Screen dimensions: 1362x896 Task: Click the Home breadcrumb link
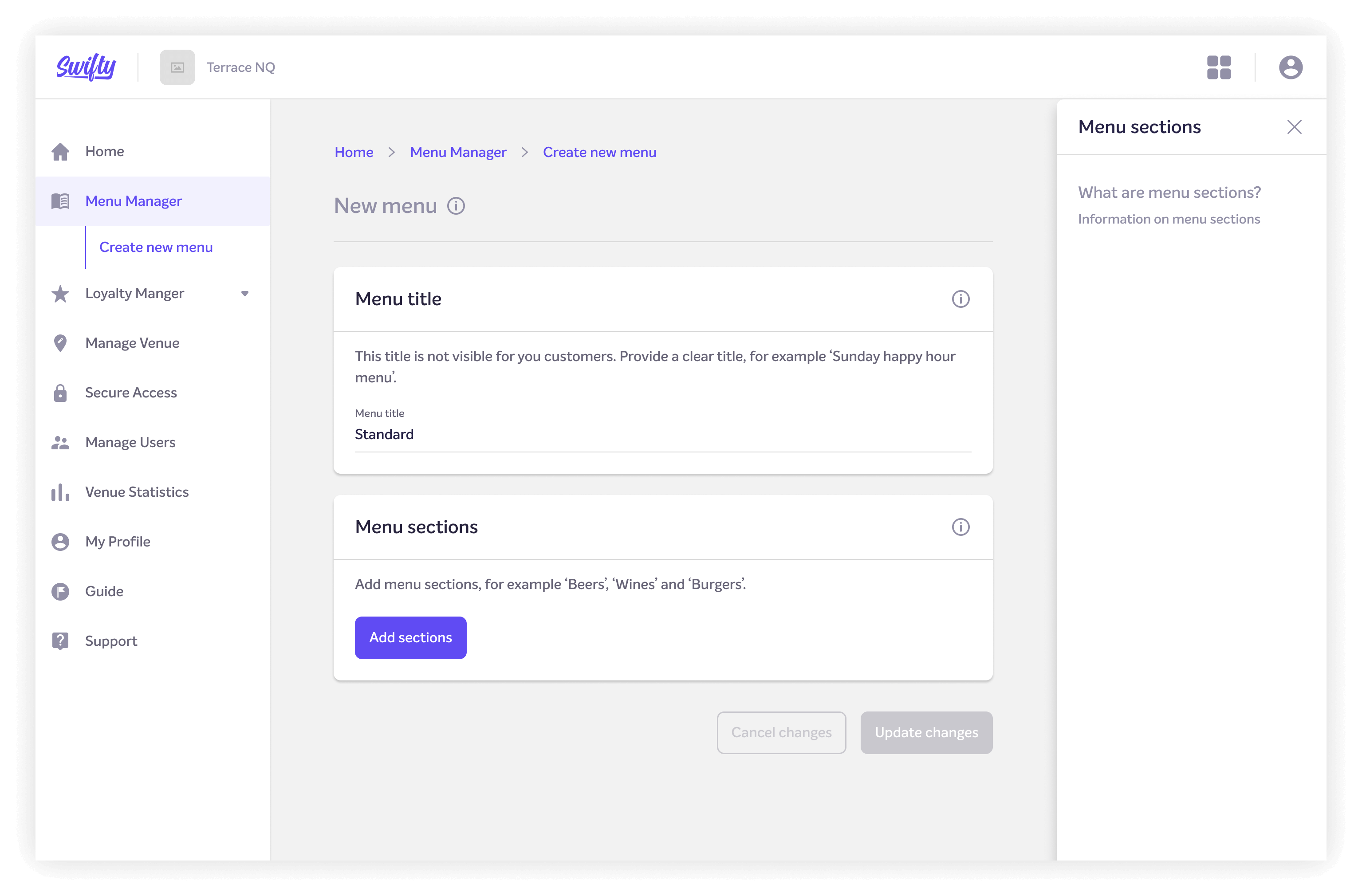(354, 152)
